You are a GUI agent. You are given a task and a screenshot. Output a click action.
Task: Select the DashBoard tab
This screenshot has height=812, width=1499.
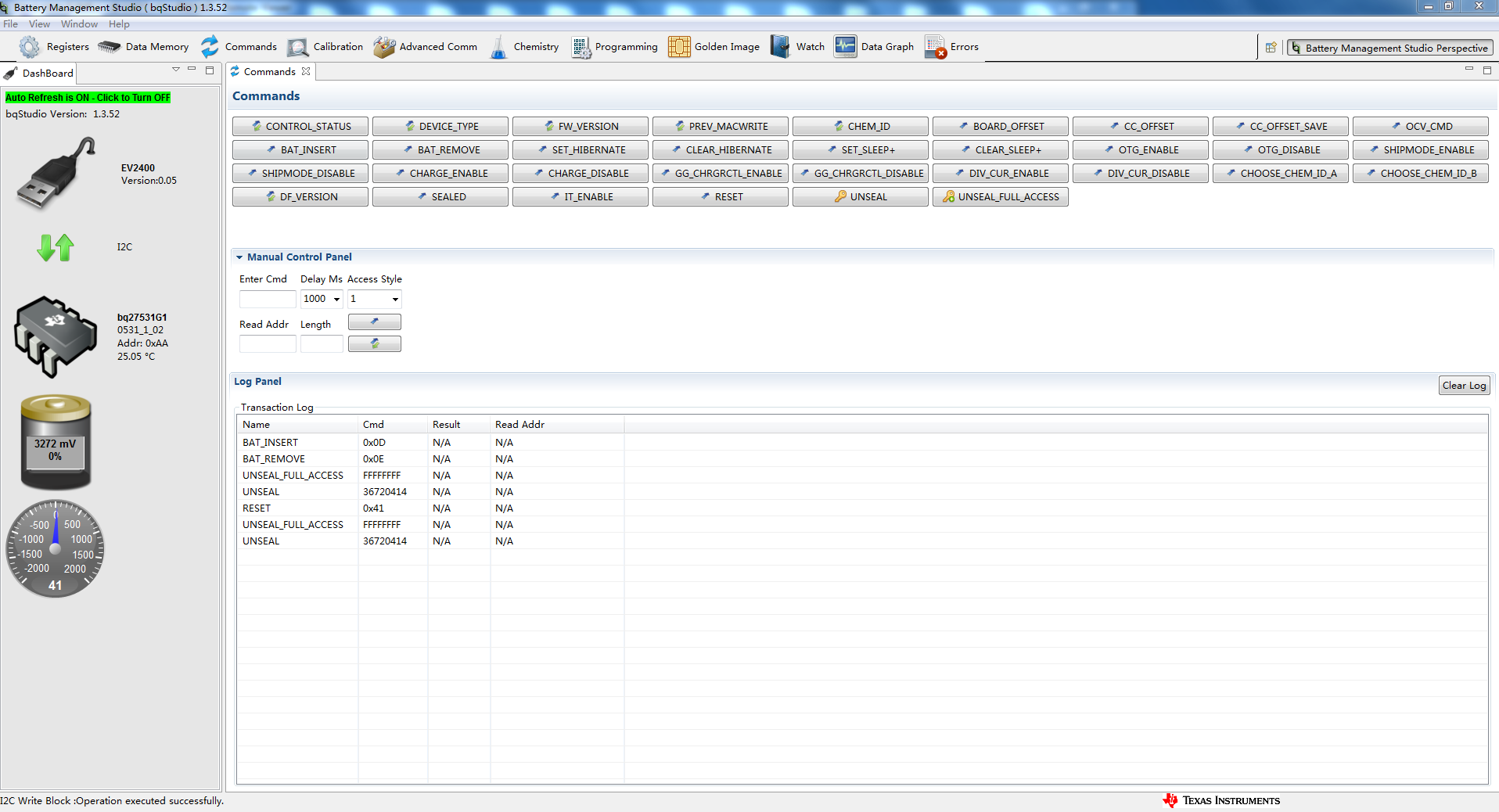coord(39,73)
